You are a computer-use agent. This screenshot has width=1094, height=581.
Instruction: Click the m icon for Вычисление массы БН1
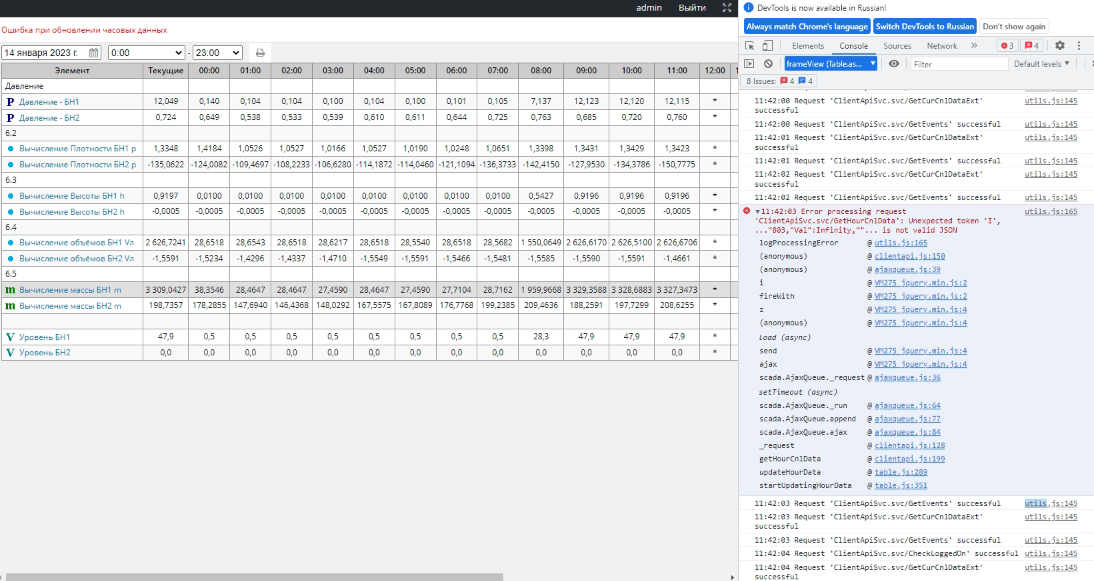[x=10, y=289]
